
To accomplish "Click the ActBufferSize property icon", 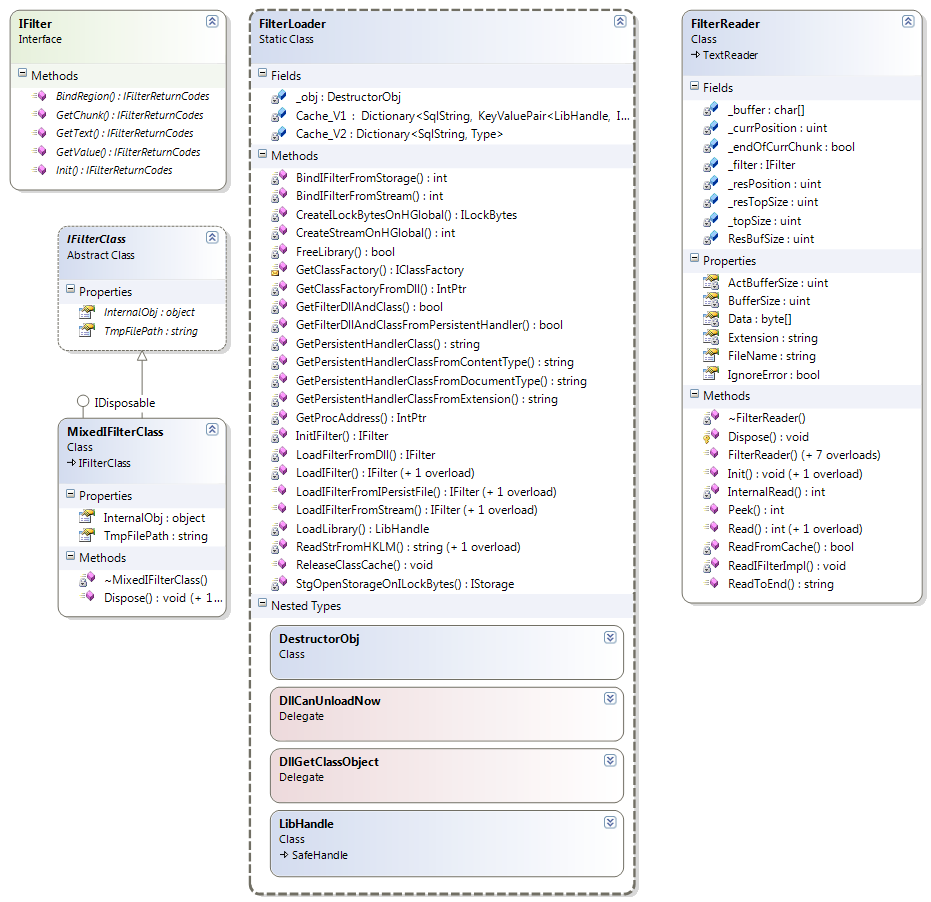I will [711, 283].
